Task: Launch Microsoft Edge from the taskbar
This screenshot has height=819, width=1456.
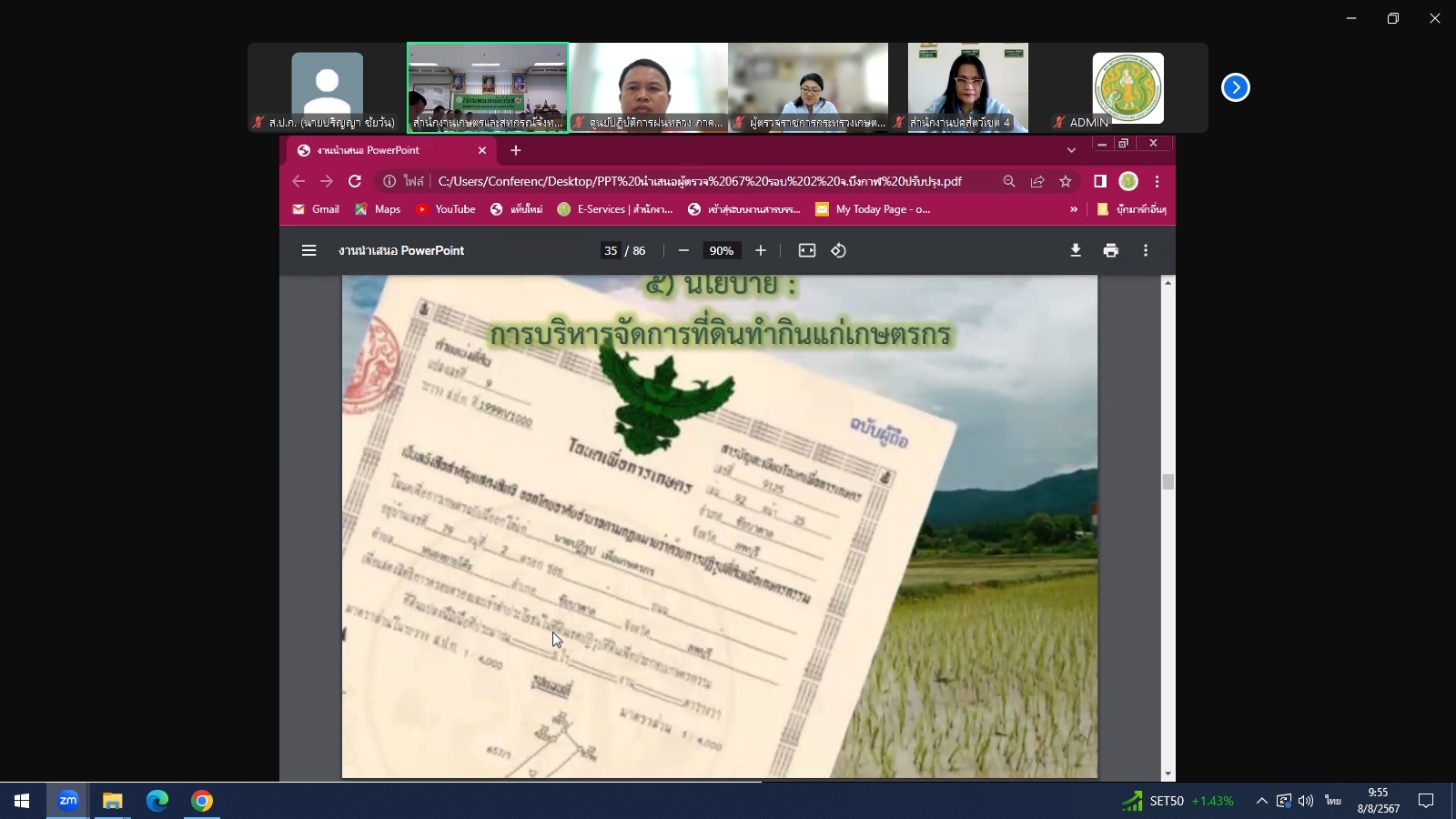Action: coord(157,801)
